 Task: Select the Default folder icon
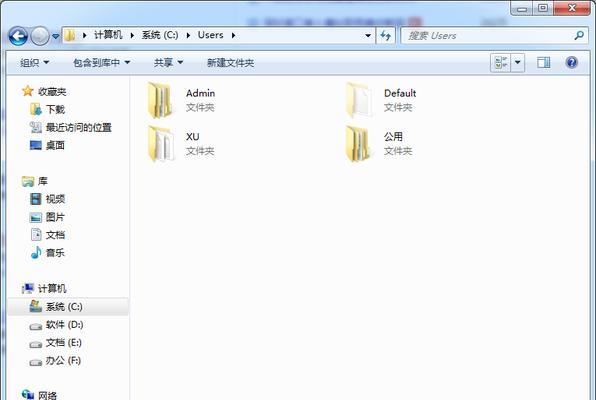click(358, 100)
